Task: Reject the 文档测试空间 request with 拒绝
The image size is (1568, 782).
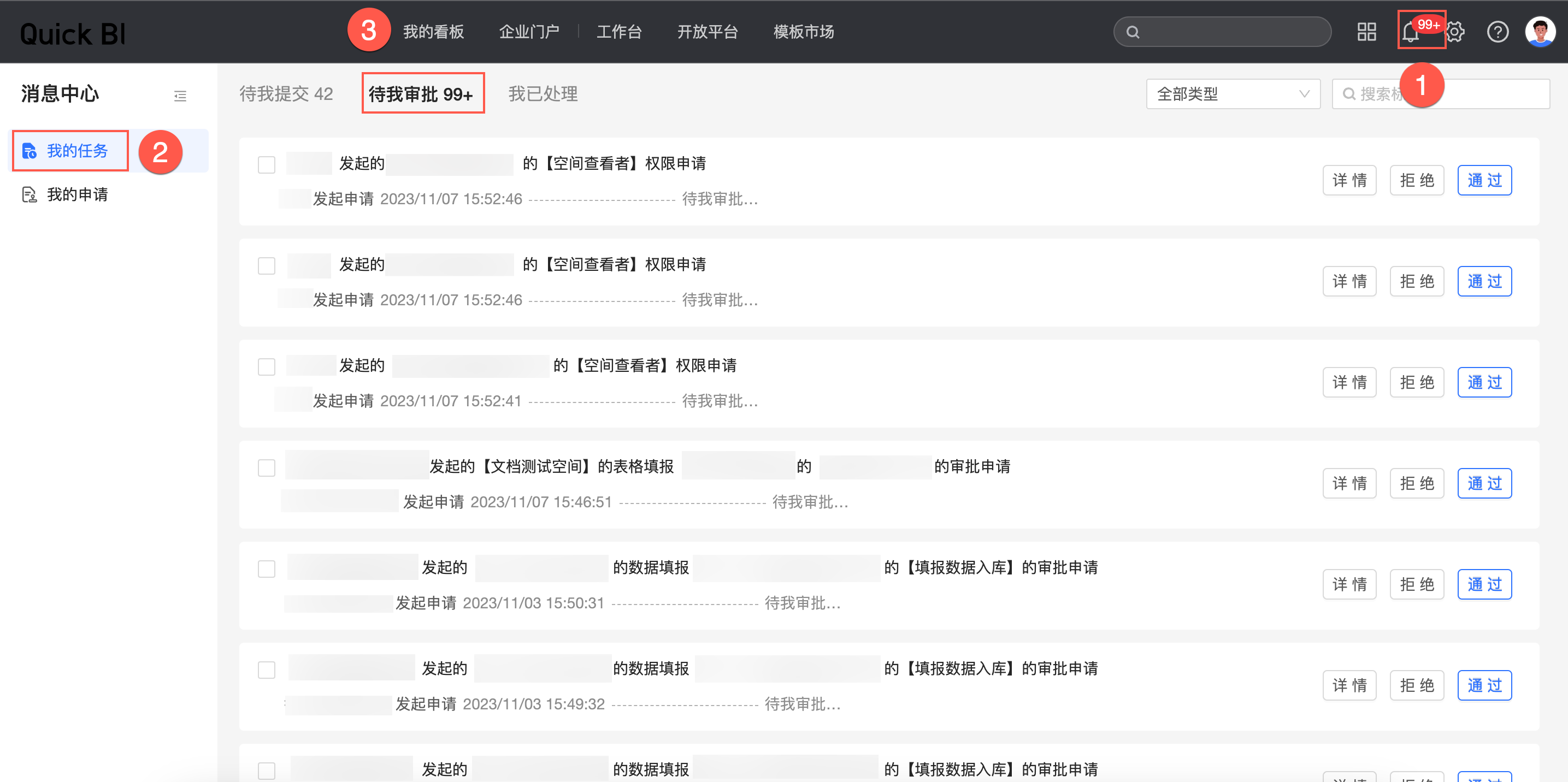Action: click(x=1417, y=483)
